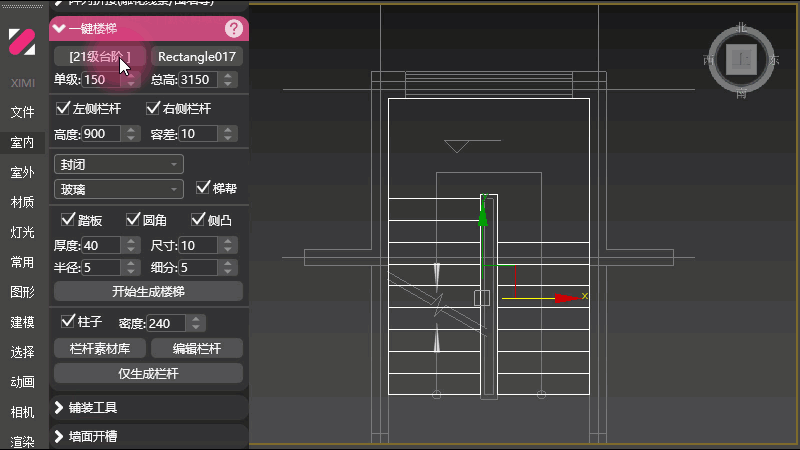The image size is (800, 450).
Task: Open the 文件 sidebar tab
Action: (22, 112)
